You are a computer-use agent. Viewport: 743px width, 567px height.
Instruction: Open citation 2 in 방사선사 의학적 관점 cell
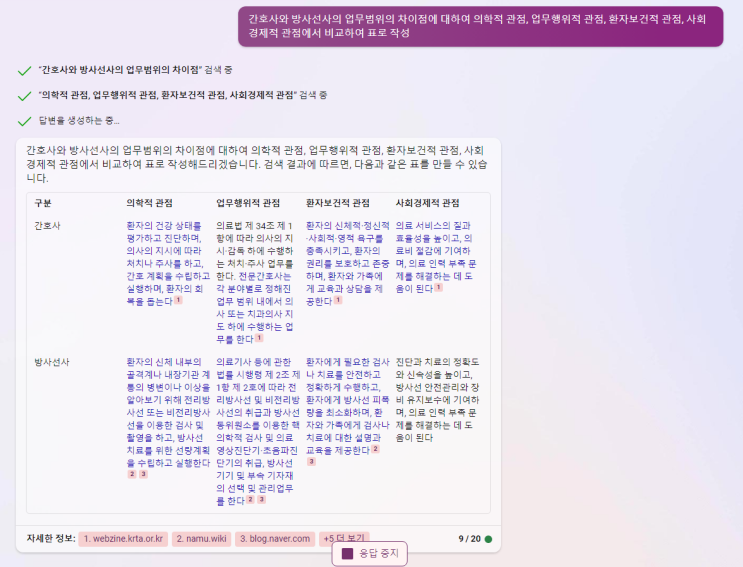click(132, 474)
